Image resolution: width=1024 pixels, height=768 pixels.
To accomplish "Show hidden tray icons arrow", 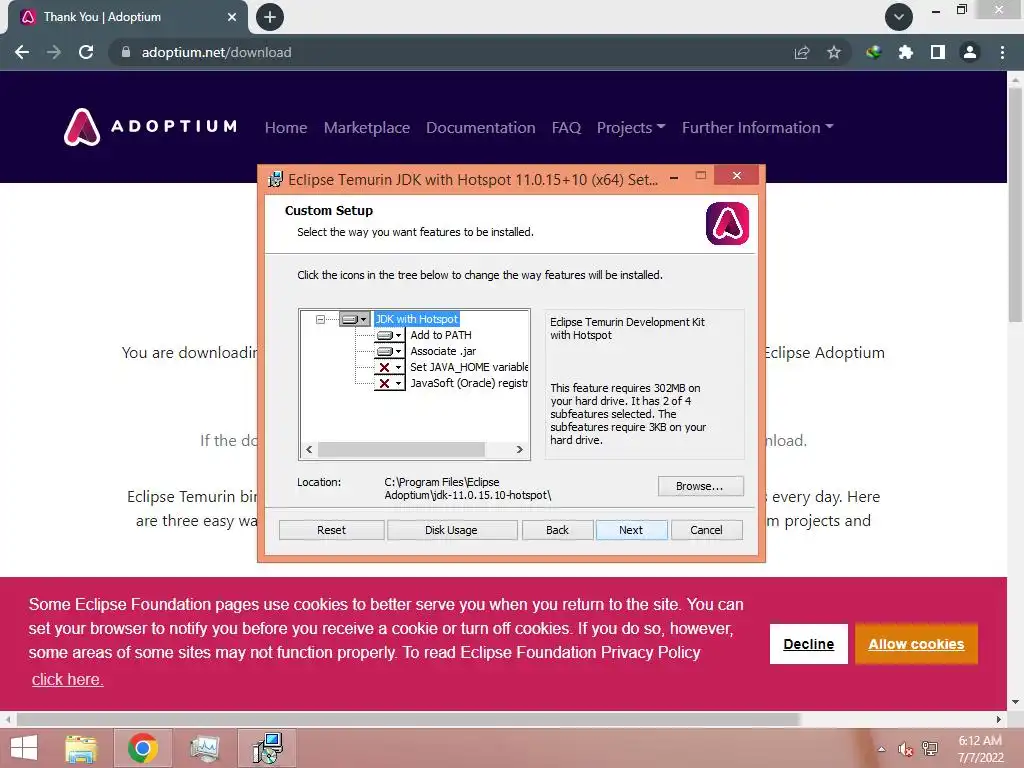I will 882,749.
